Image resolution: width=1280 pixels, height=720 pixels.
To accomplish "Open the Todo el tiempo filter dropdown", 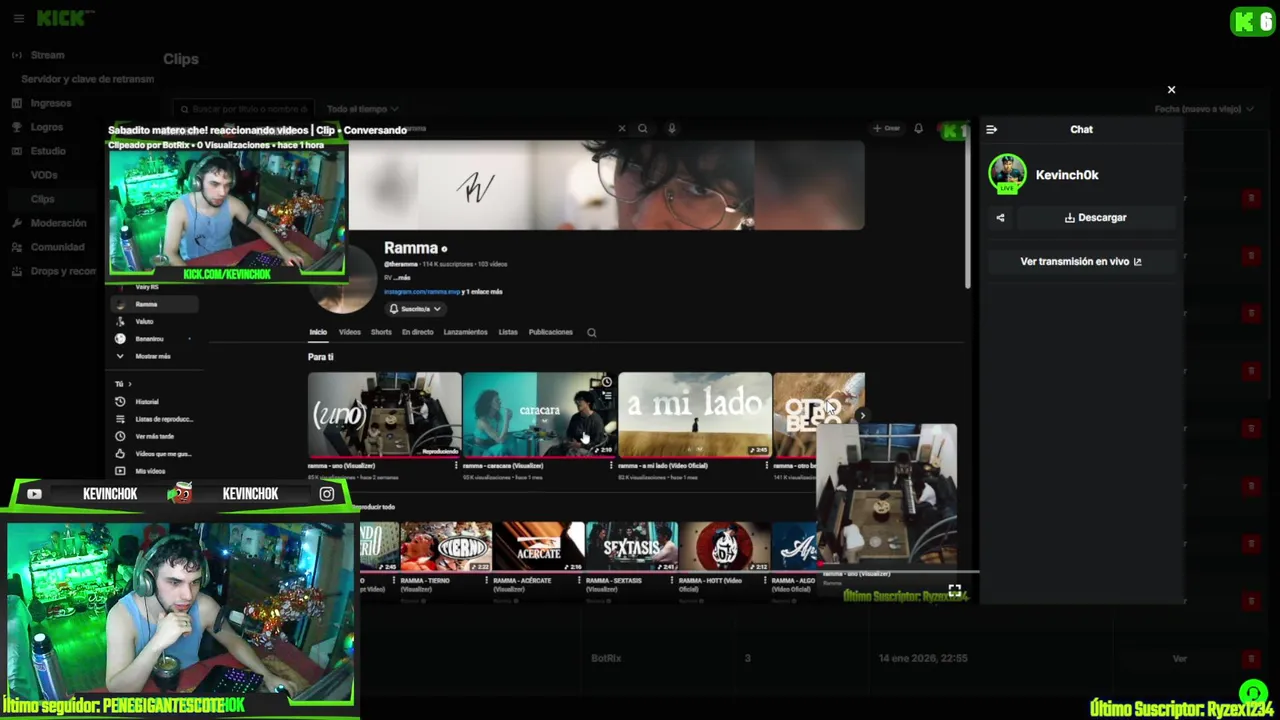I will click(x=362, y=109).
